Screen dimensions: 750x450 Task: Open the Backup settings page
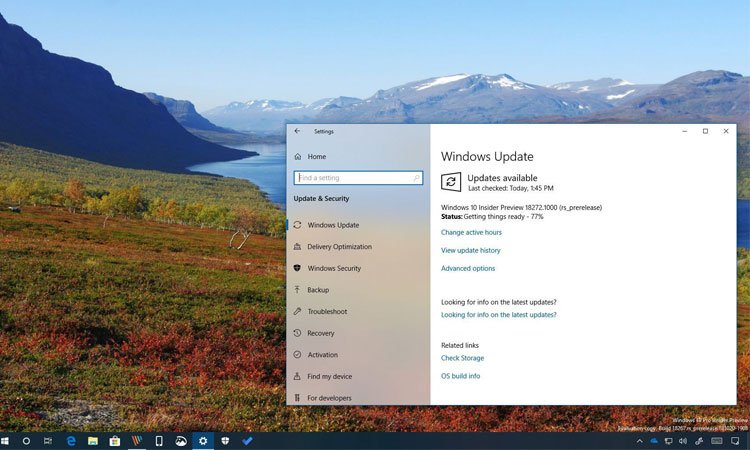pyautogui.click(x=318, y=290)
